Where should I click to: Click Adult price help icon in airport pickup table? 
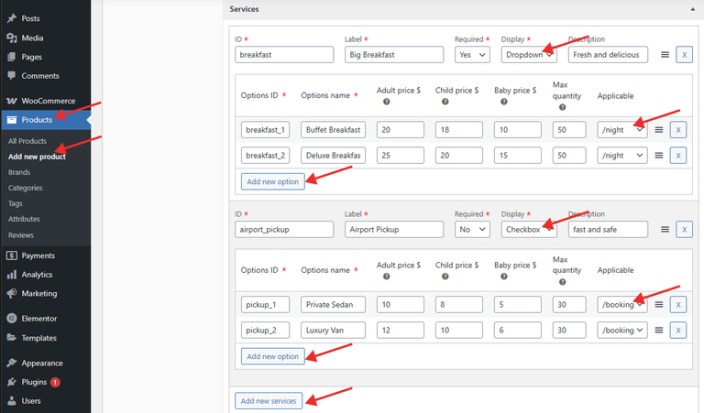[386, 277]
